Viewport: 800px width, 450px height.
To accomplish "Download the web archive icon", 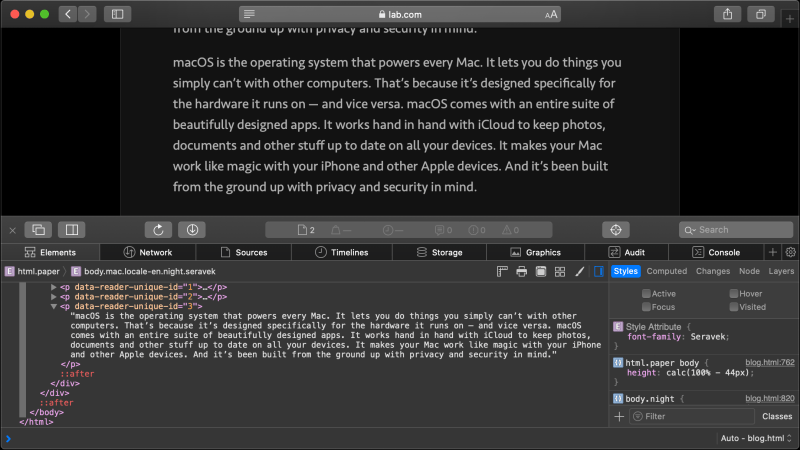I will tap(192, 230).
